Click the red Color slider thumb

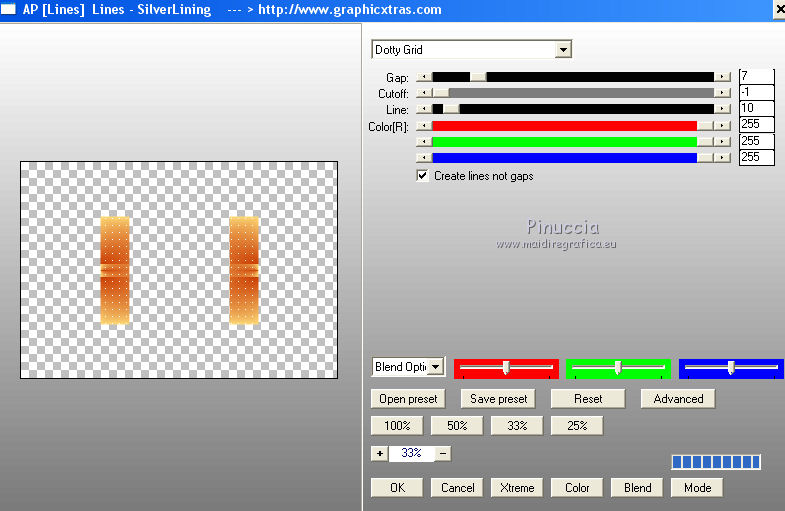point(705,126)
